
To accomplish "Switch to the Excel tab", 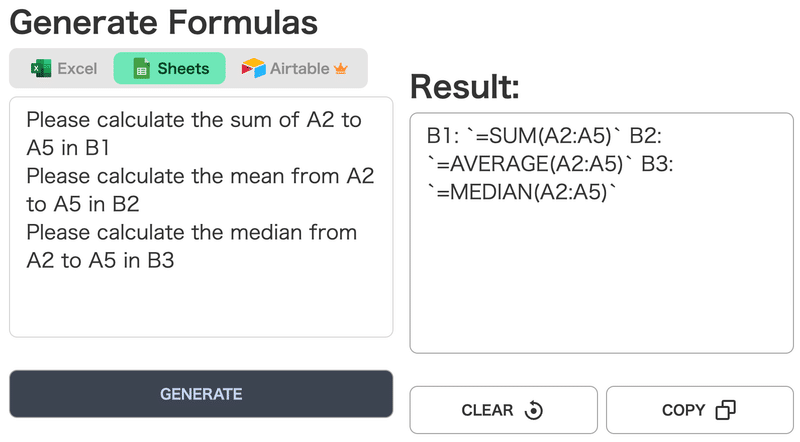I will click(64, 68).
